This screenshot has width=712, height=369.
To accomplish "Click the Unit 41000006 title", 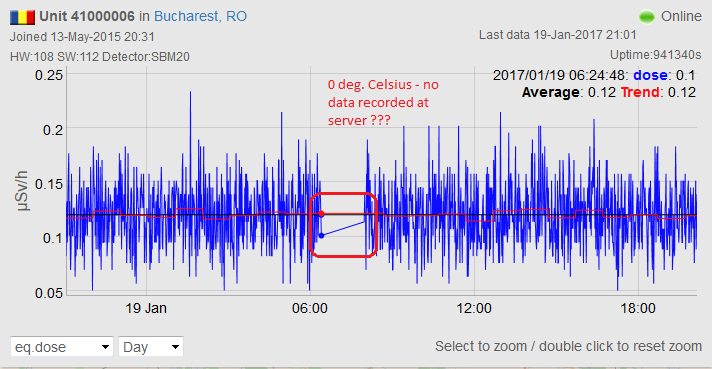I will pos(87,16).
